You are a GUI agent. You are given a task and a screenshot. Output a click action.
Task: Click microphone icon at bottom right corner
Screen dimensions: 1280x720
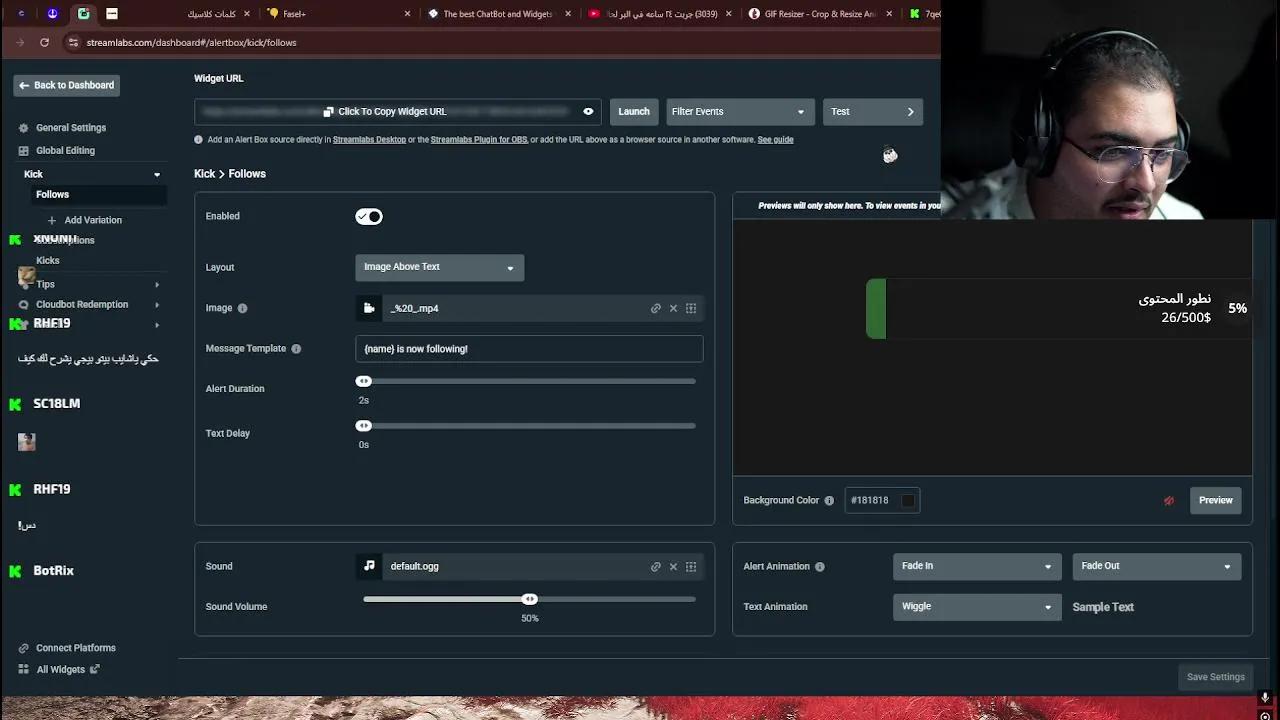coord(1265,698)
